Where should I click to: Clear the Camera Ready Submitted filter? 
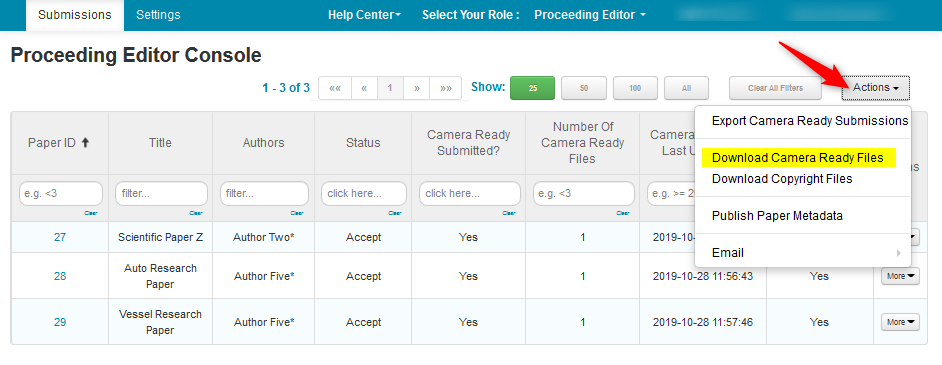pos(508,213)
